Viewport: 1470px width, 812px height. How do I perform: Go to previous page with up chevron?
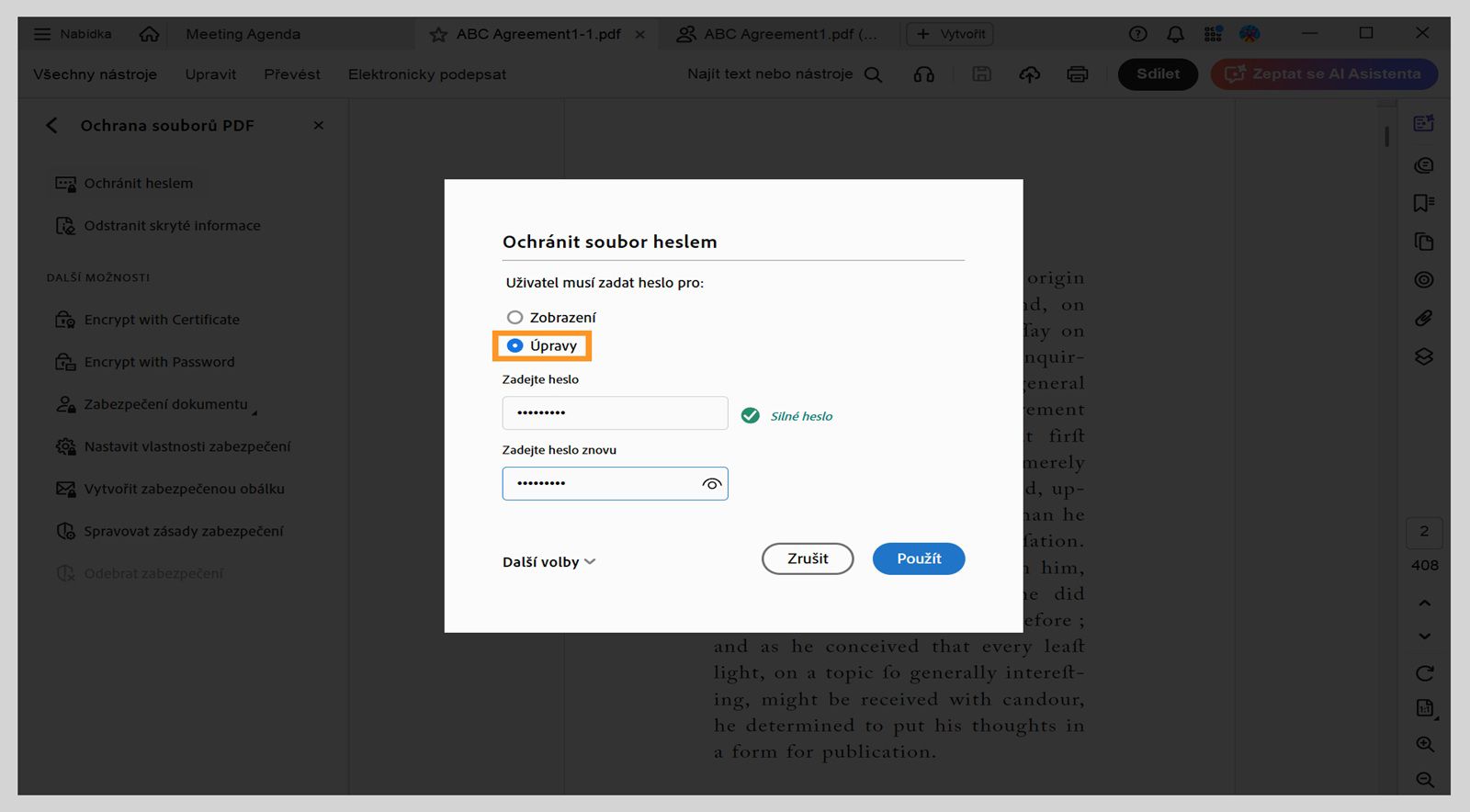[x=1424, y=603]
